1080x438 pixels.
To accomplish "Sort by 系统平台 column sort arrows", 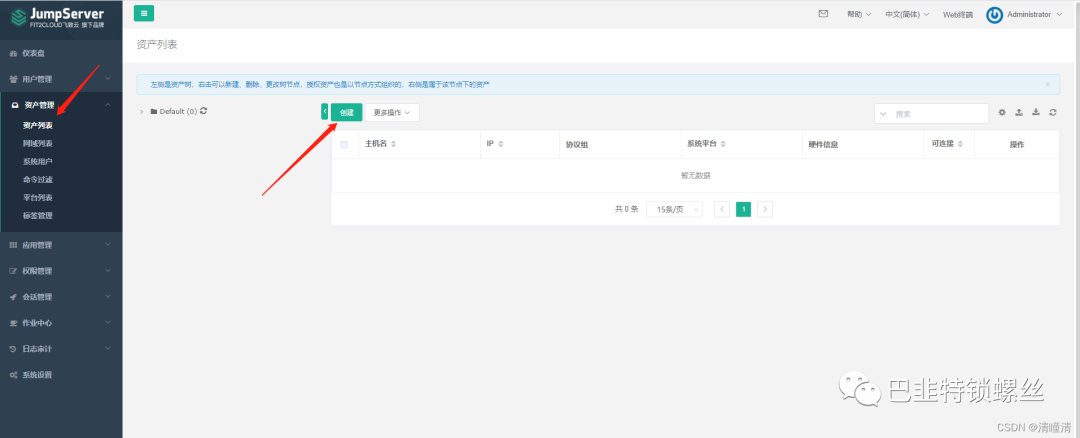I will point(722,144).
